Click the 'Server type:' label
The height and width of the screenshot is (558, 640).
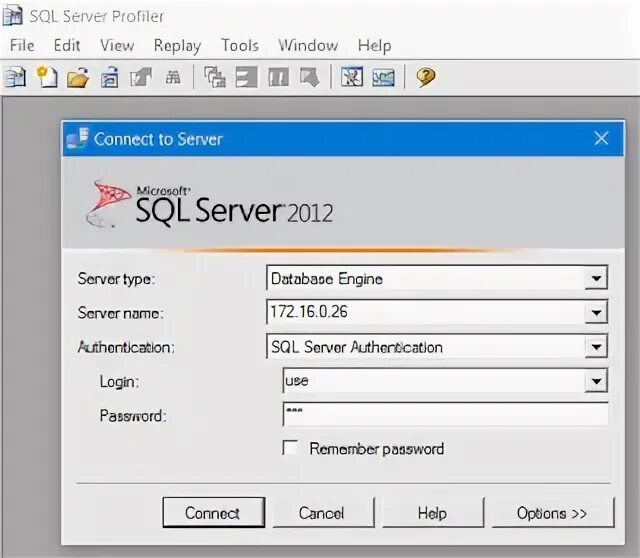tap(116, 279)
